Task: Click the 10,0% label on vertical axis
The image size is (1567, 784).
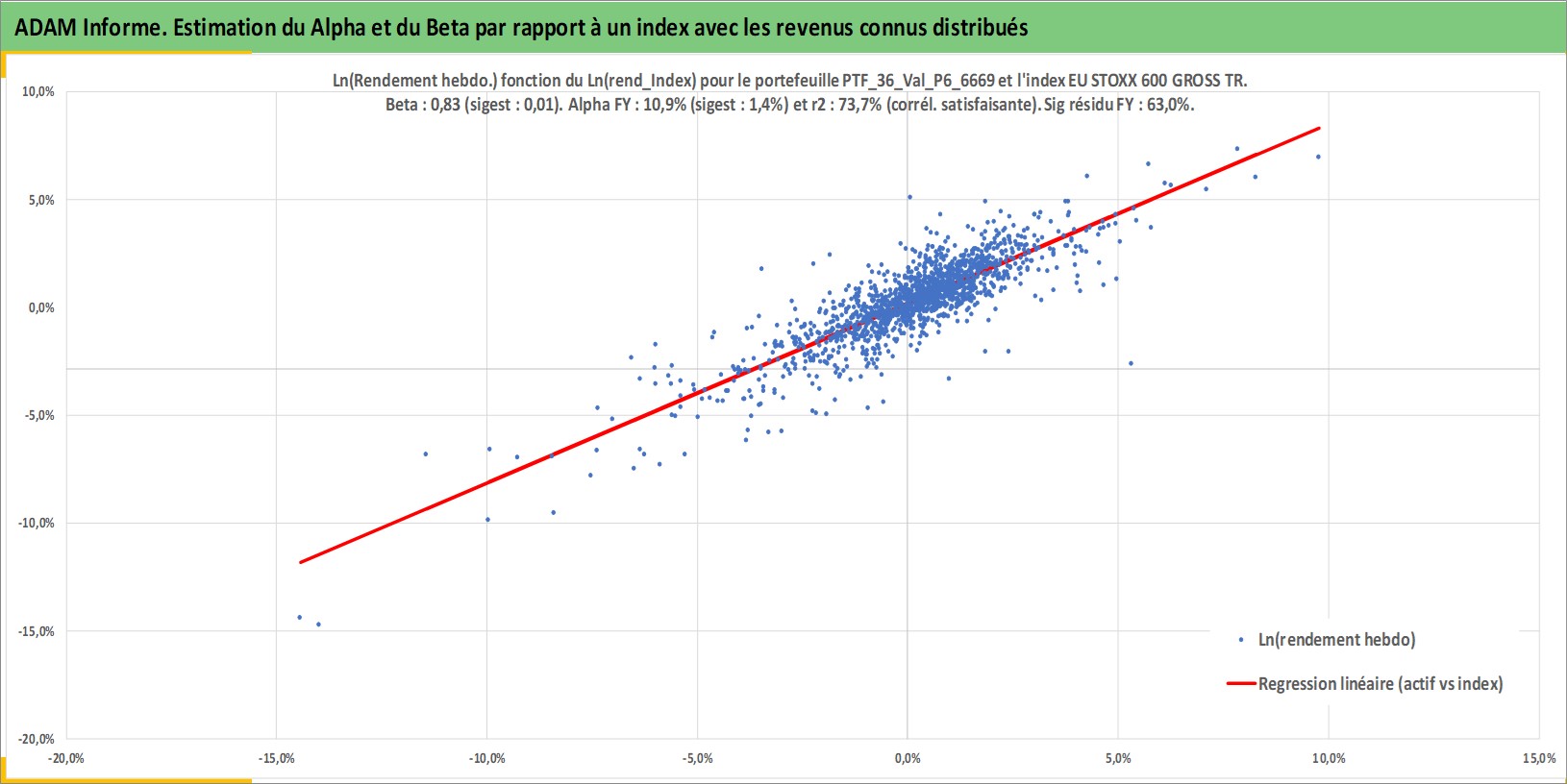Action: coord(38,92)
